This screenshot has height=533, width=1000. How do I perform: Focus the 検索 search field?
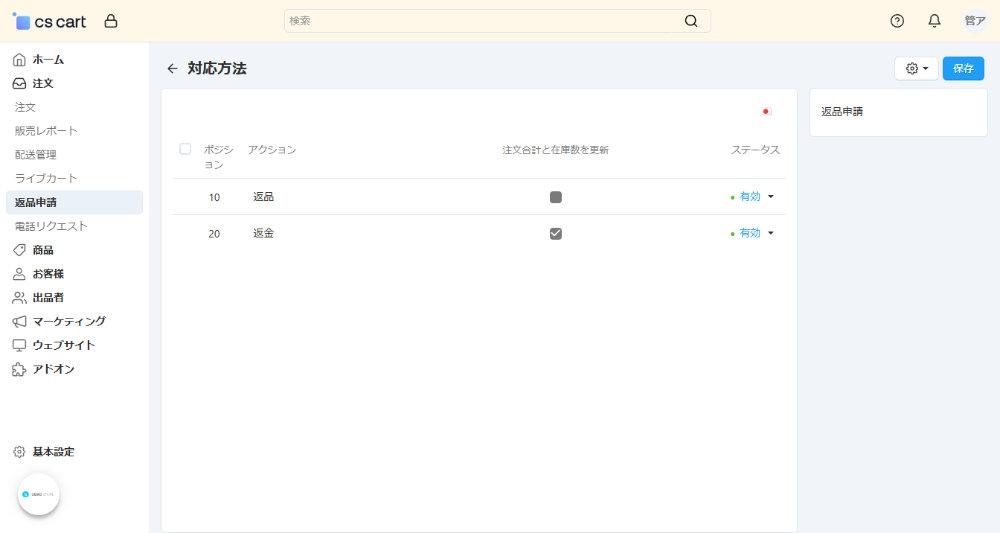coord(483,21)
